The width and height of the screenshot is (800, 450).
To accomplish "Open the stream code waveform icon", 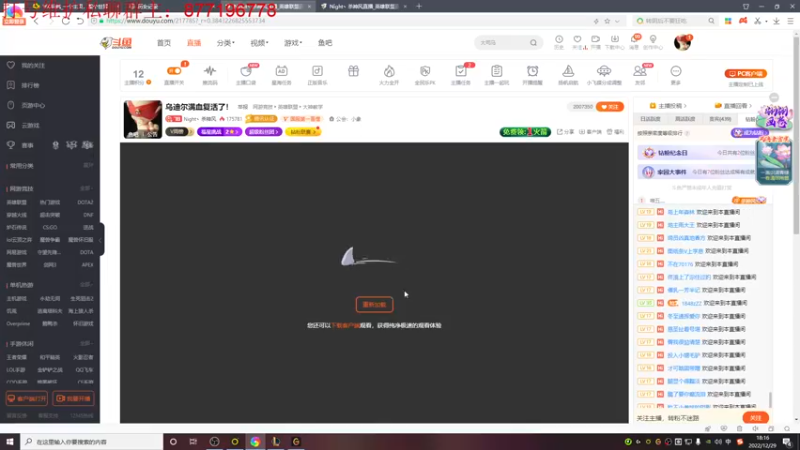I will click(210, 71).
